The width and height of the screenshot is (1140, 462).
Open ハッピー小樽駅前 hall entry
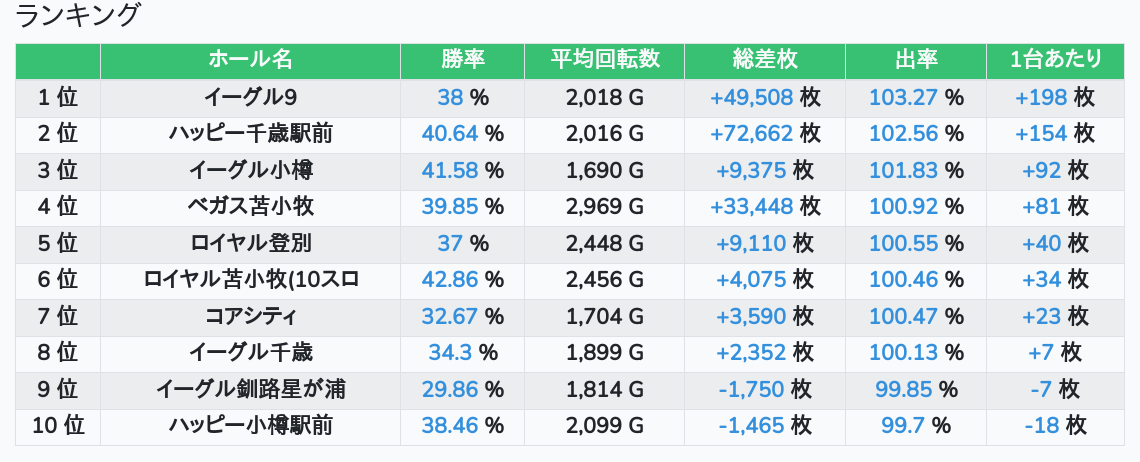pyautogui.click(x=250, y=426)
